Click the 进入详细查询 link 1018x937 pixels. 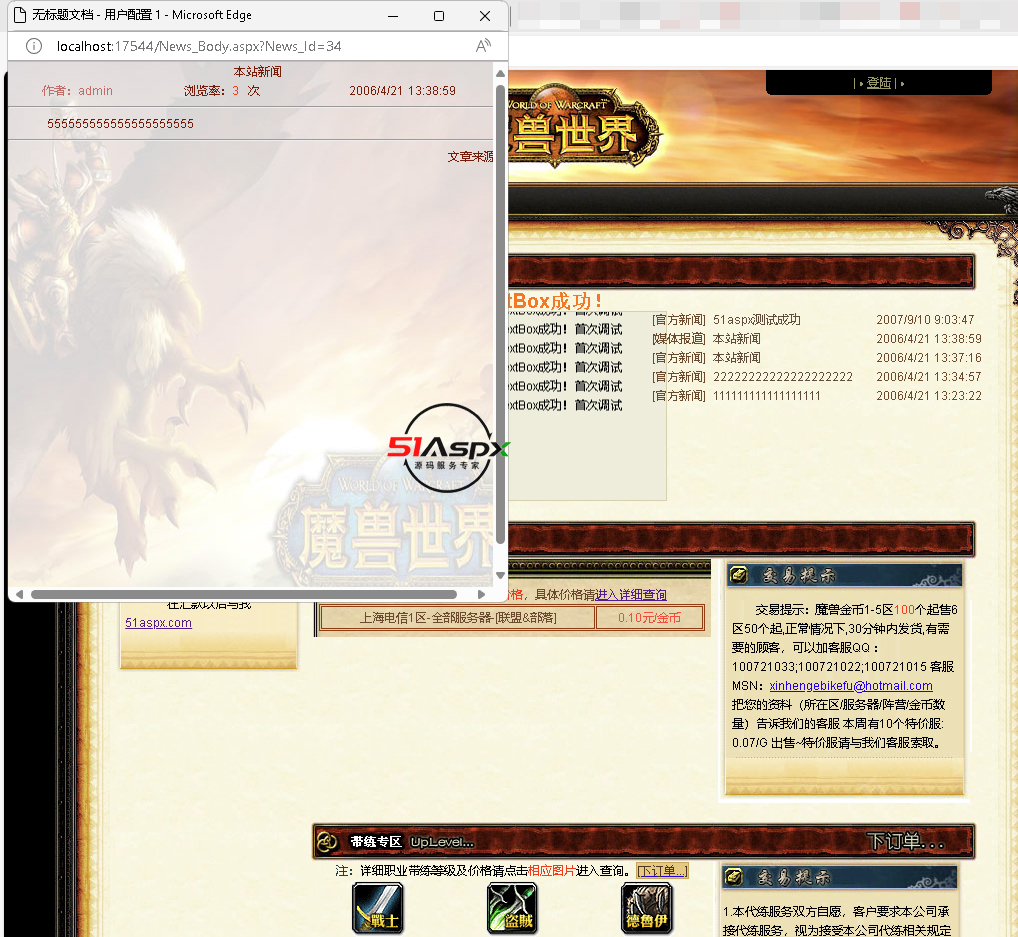(631, 595)
